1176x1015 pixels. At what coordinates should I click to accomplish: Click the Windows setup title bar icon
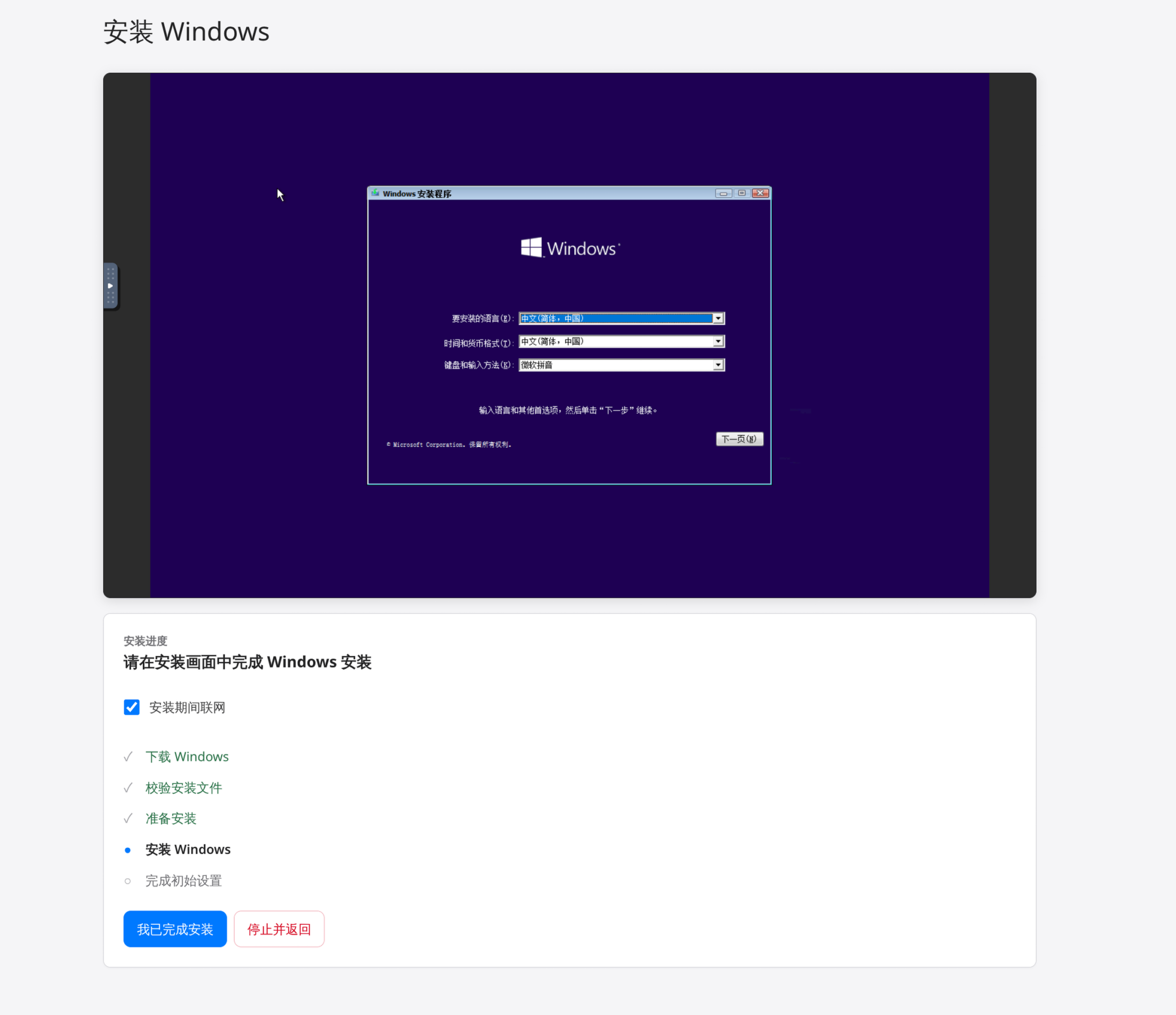[x=375, y=194]
